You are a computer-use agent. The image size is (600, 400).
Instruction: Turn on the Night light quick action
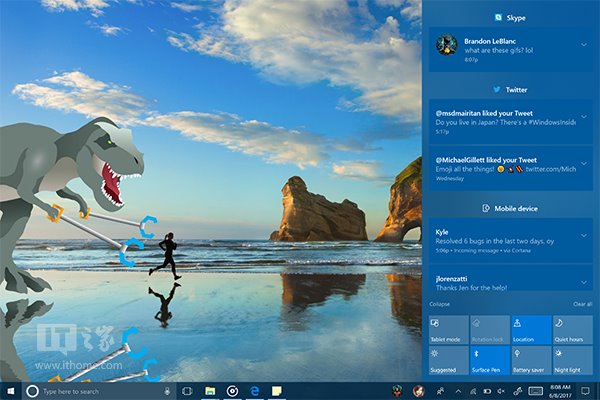click(572, 360)
